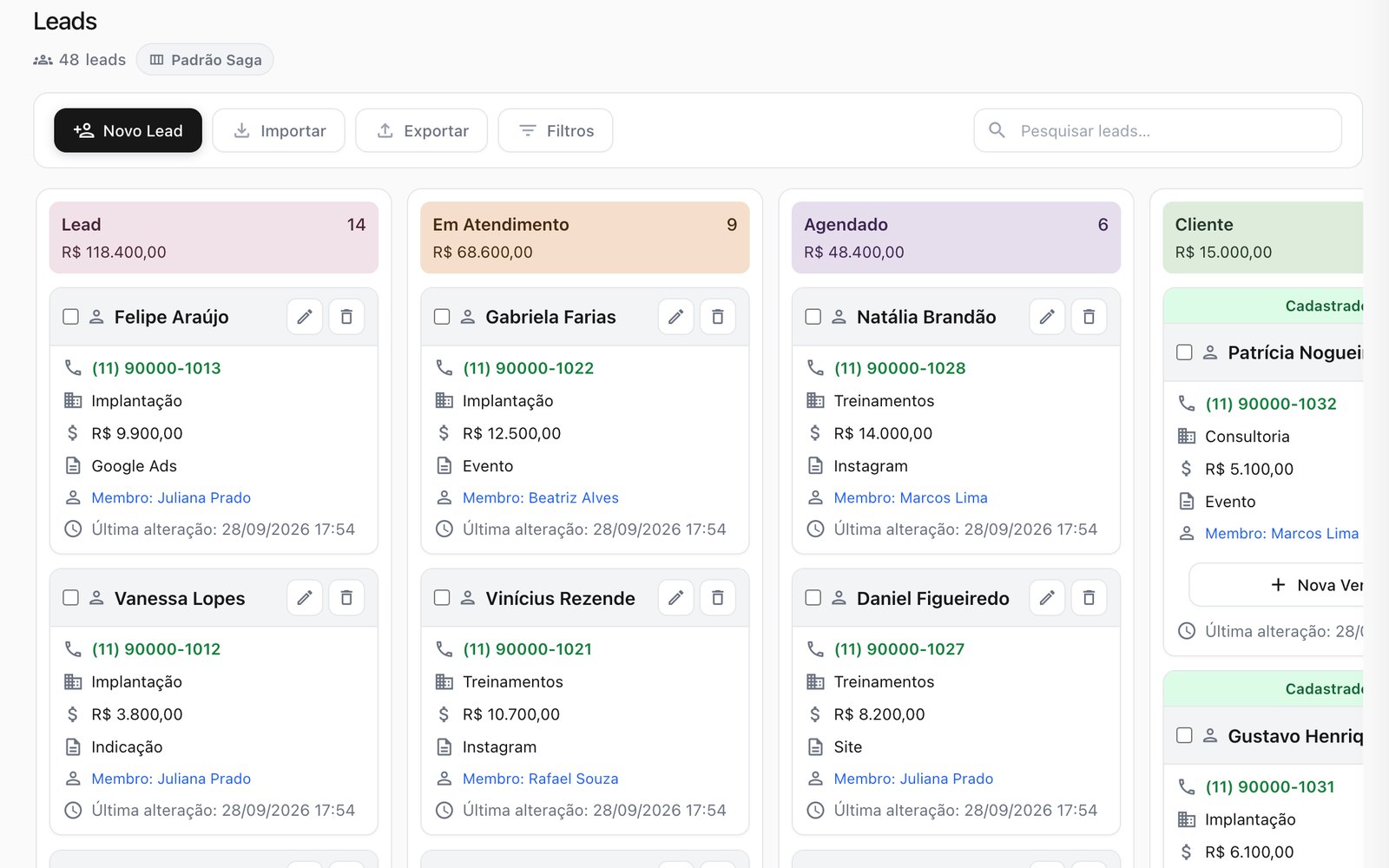Delete Gabriela Farias lead via trash icon
Viewport: 1389px width, 868px height.
[718, 317]
